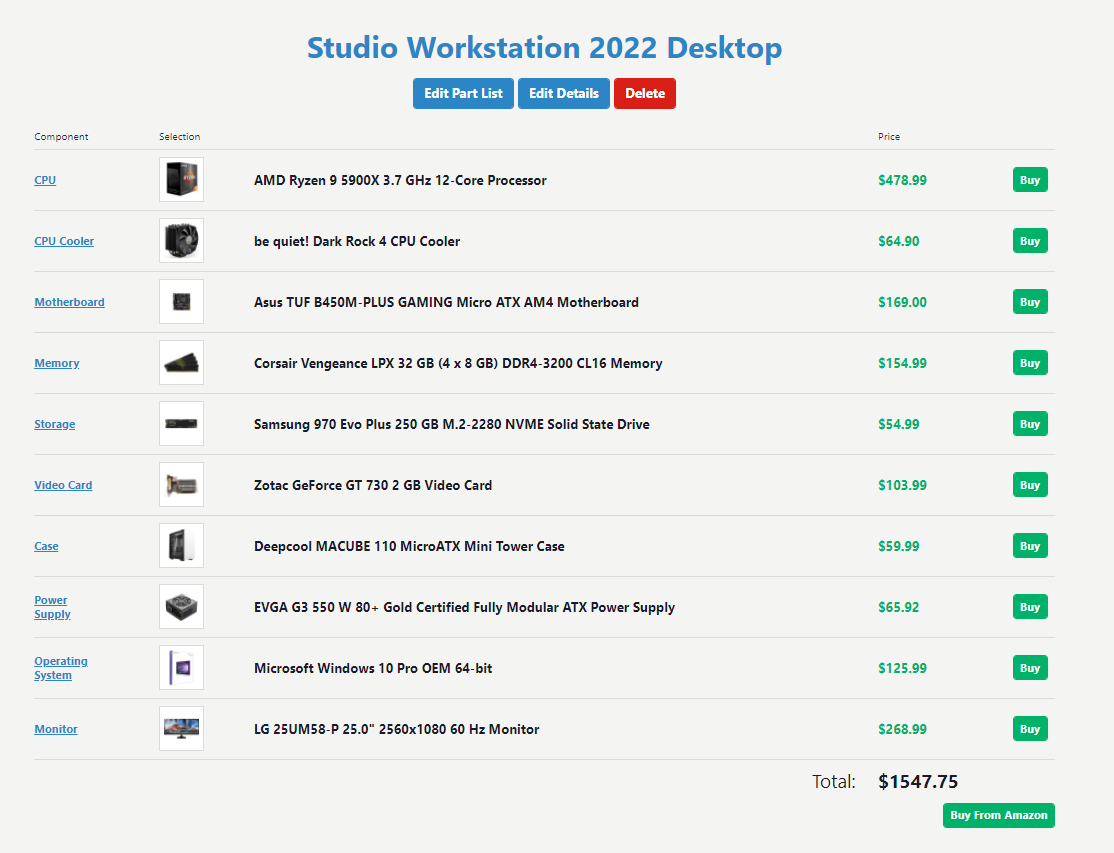
Task: Buy the AMD Ryzen 9 5900X processor
Action: tap(1030, 180)
